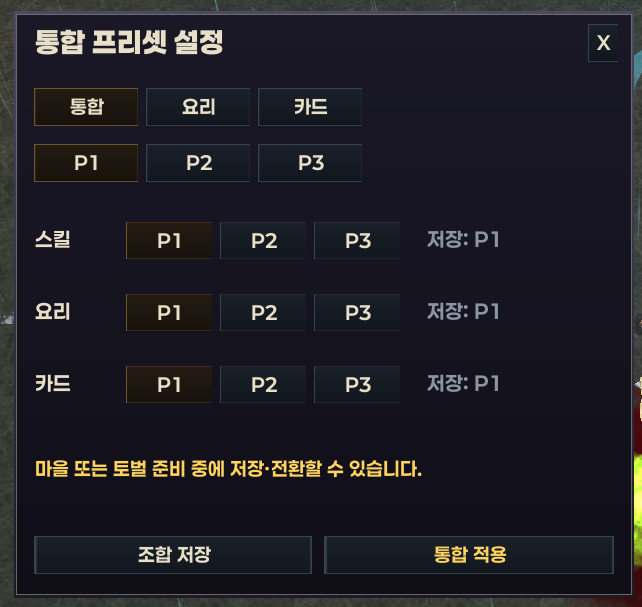
Task: Choose integrated preset P2 in top row
Action: (x=198, y=163)
